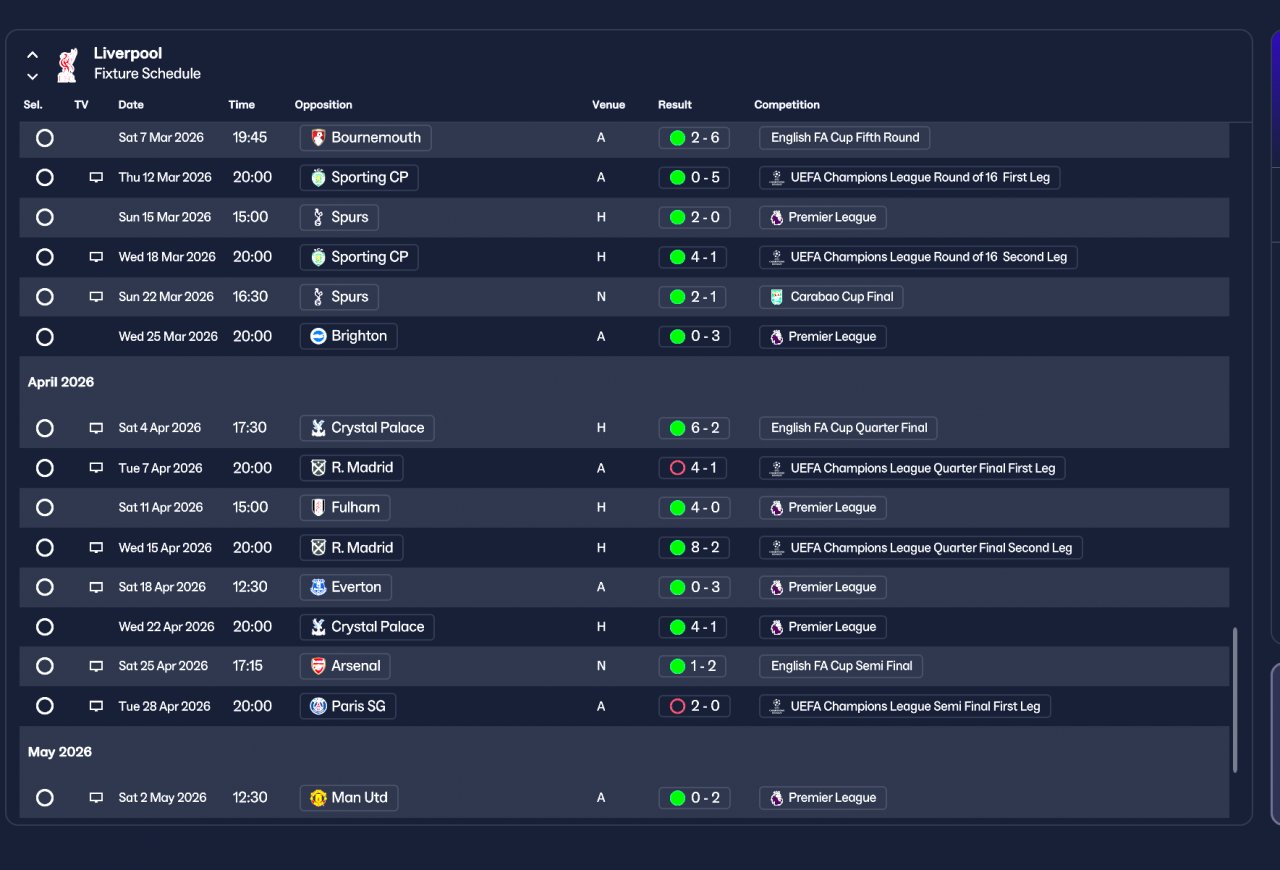Click the Fulham club badge
Image resolution: width=1280 pixels, height=870 pixels.
318,507
